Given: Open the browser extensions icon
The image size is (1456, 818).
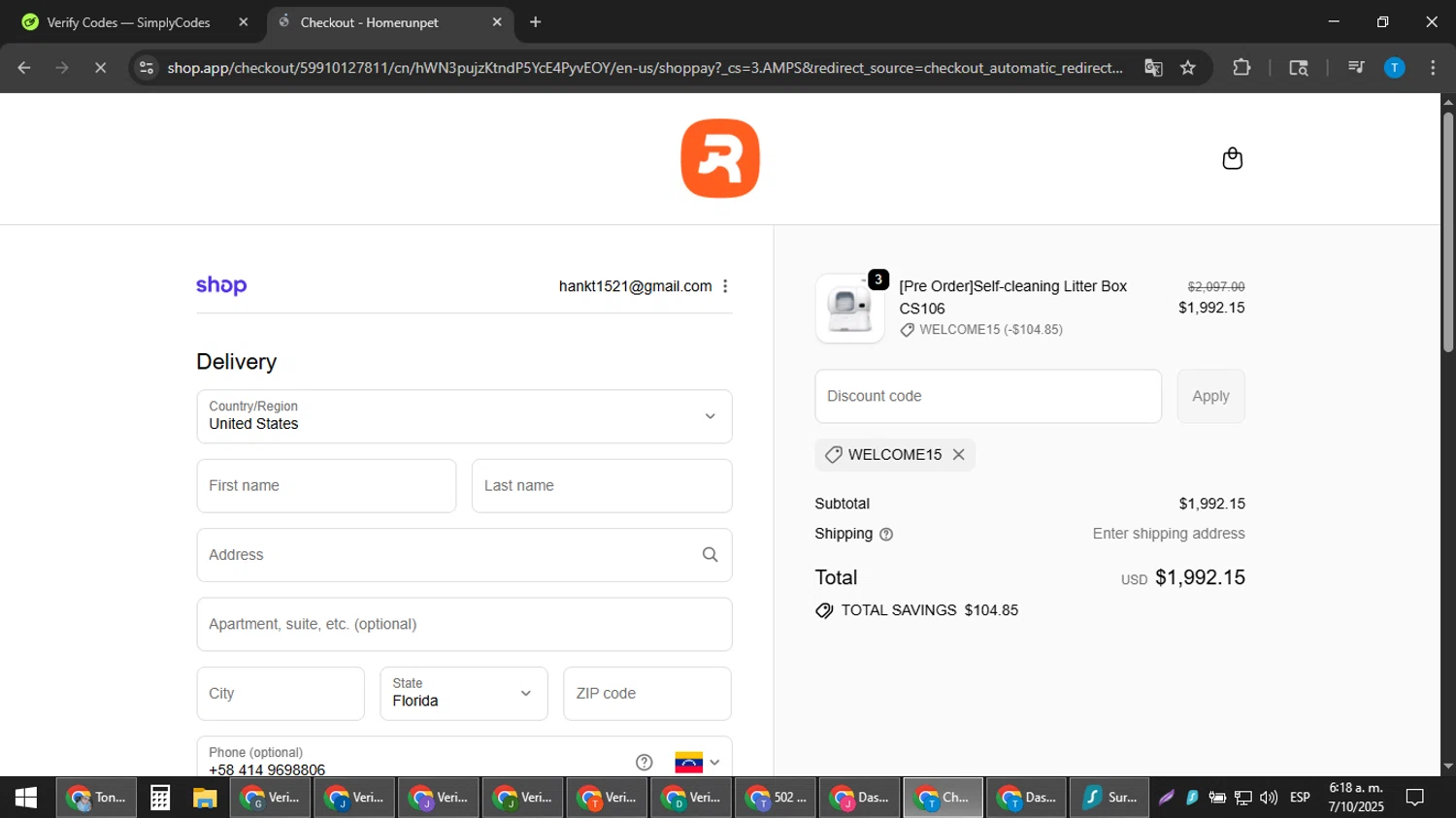Looking at the screenshot, I should pos(1241,68).
